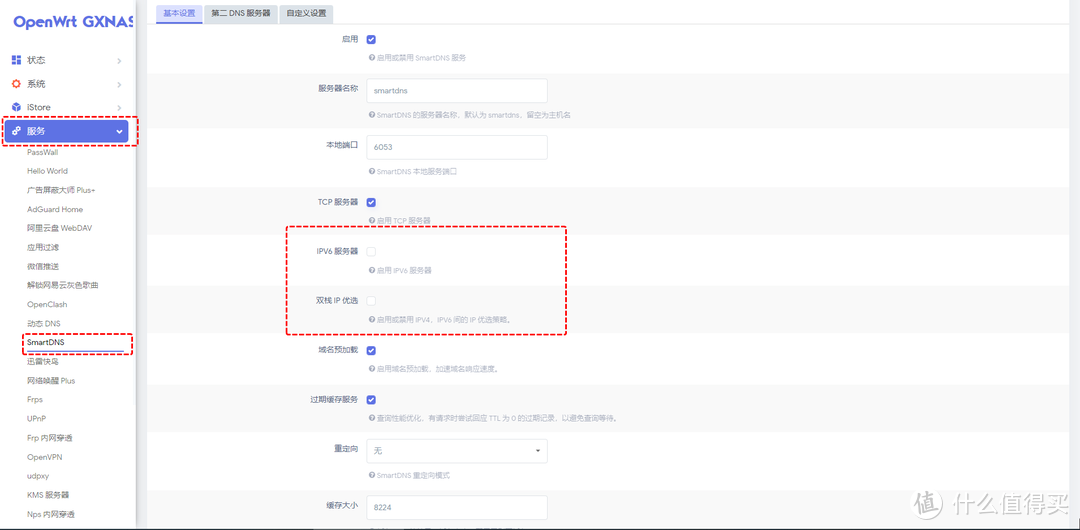Open the 重定向 dropdown

click(x=457, y=451)
